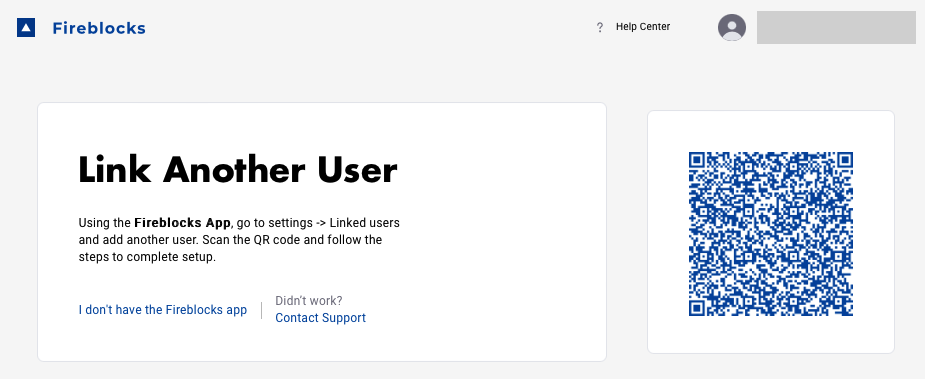This screenshot has height=381, width=925.
Task: Click the Help Center question mark icon
Action: click(x=600, y=27)
